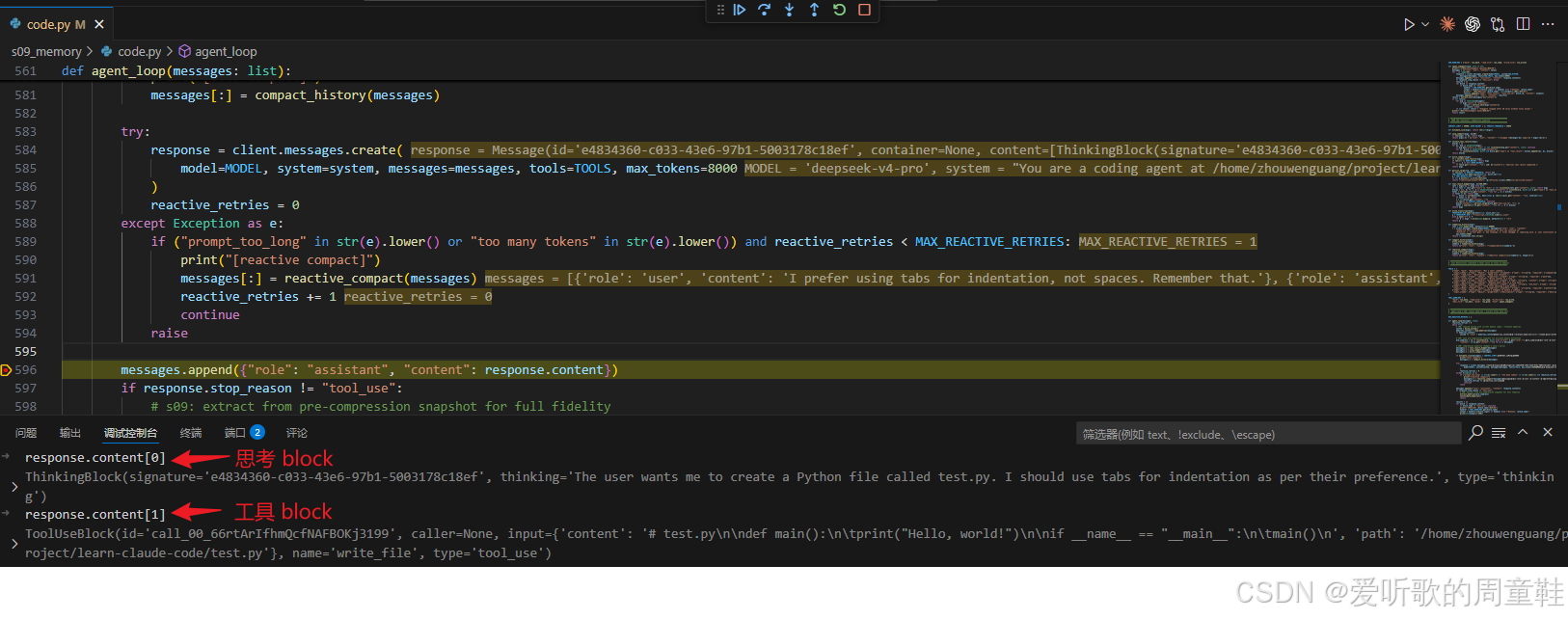
Task: Open the run options dropdown arrow
Action: [1425, 24]
